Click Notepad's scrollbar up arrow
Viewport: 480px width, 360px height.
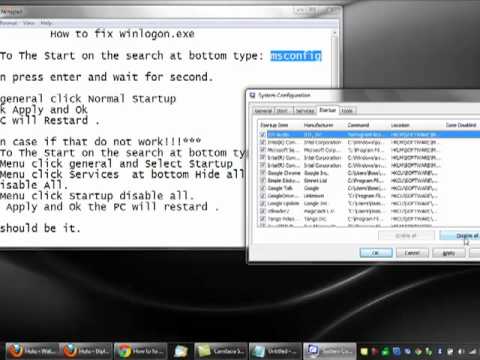point(334,33)
